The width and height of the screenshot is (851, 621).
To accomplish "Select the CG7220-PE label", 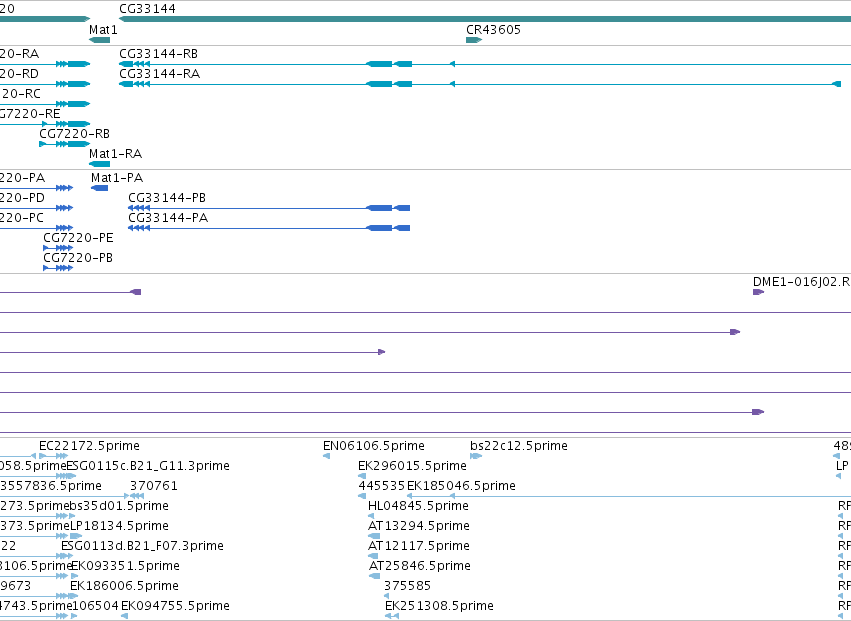I will click(78, 238).
